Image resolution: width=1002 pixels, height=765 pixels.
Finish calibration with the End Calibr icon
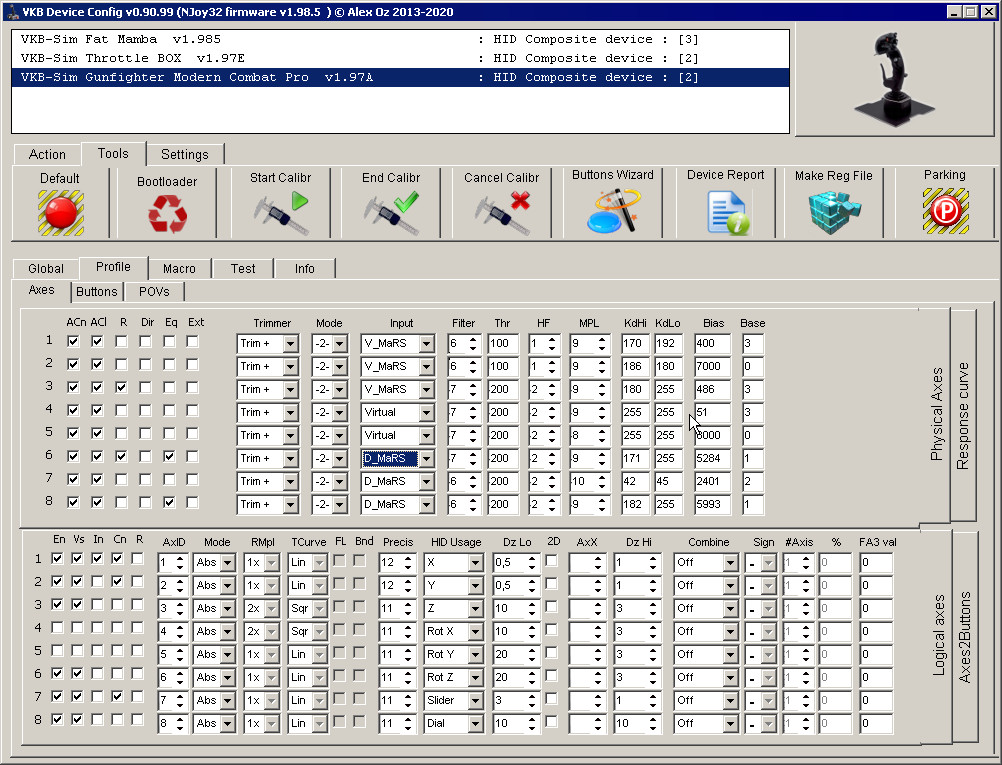coord(391,212)
